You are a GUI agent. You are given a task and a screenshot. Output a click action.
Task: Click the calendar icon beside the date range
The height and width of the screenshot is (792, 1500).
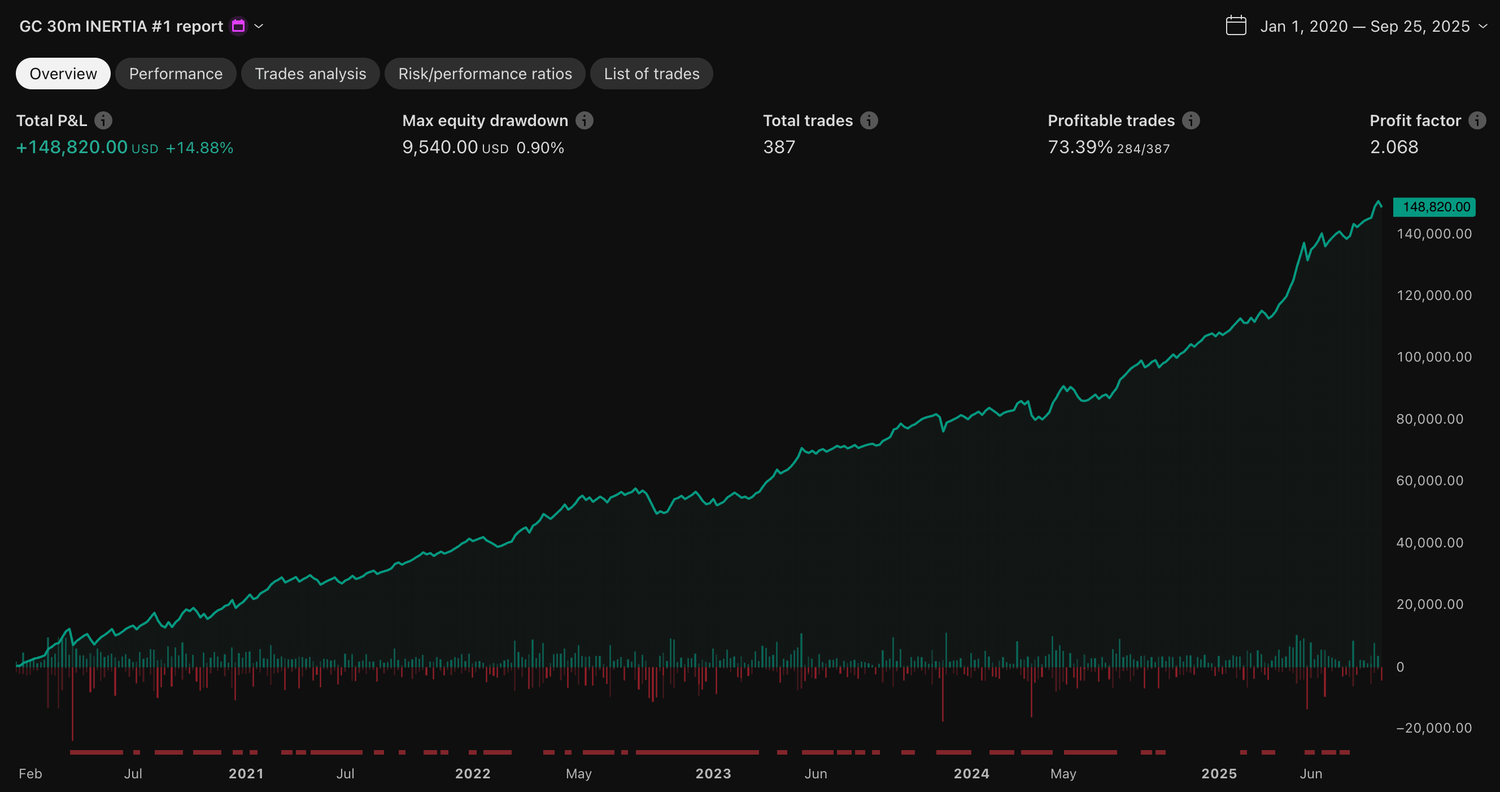pyautogui.click(x=1236, y=26)
